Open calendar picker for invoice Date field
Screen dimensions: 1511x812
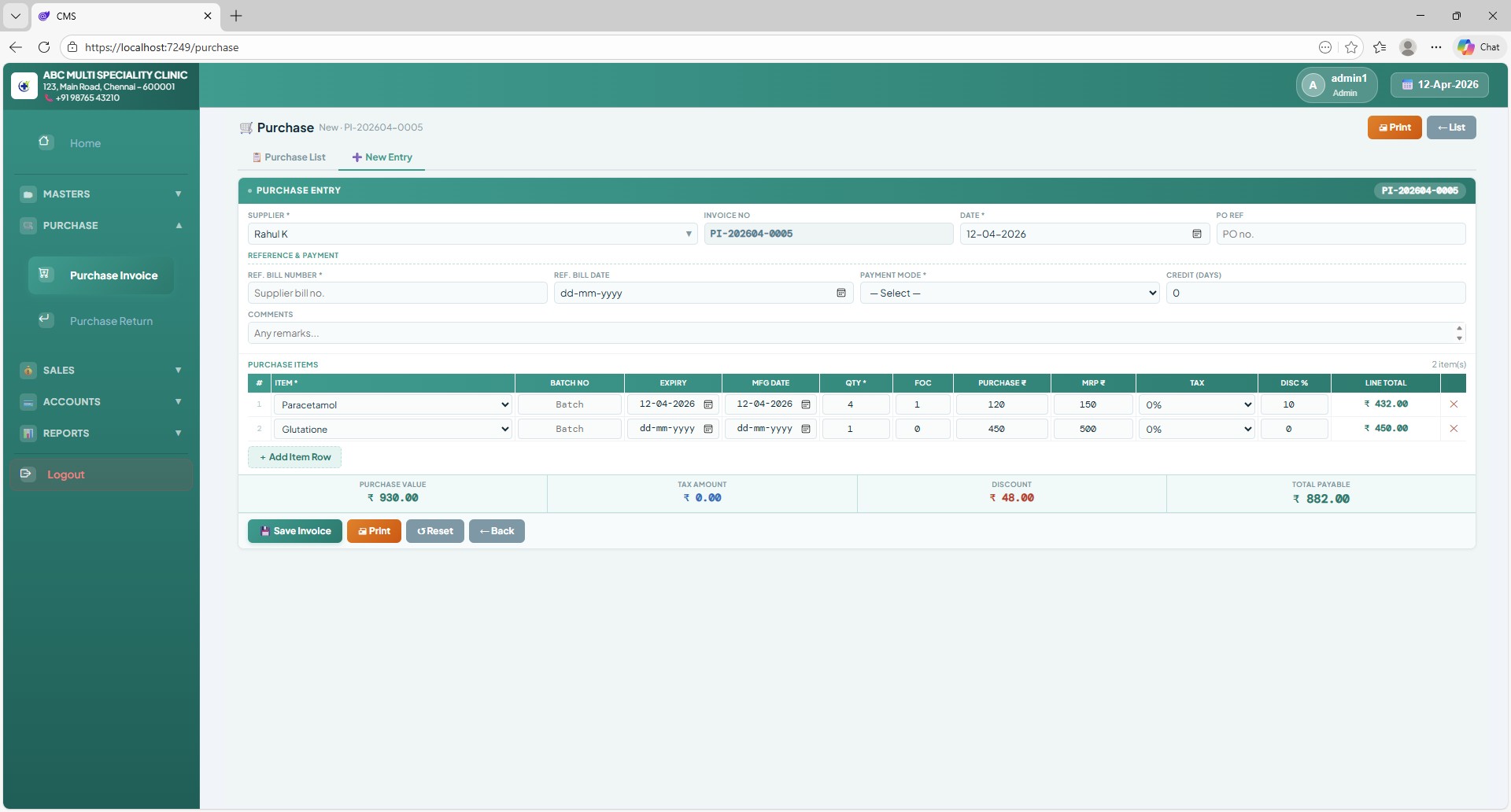[1196, 234]
